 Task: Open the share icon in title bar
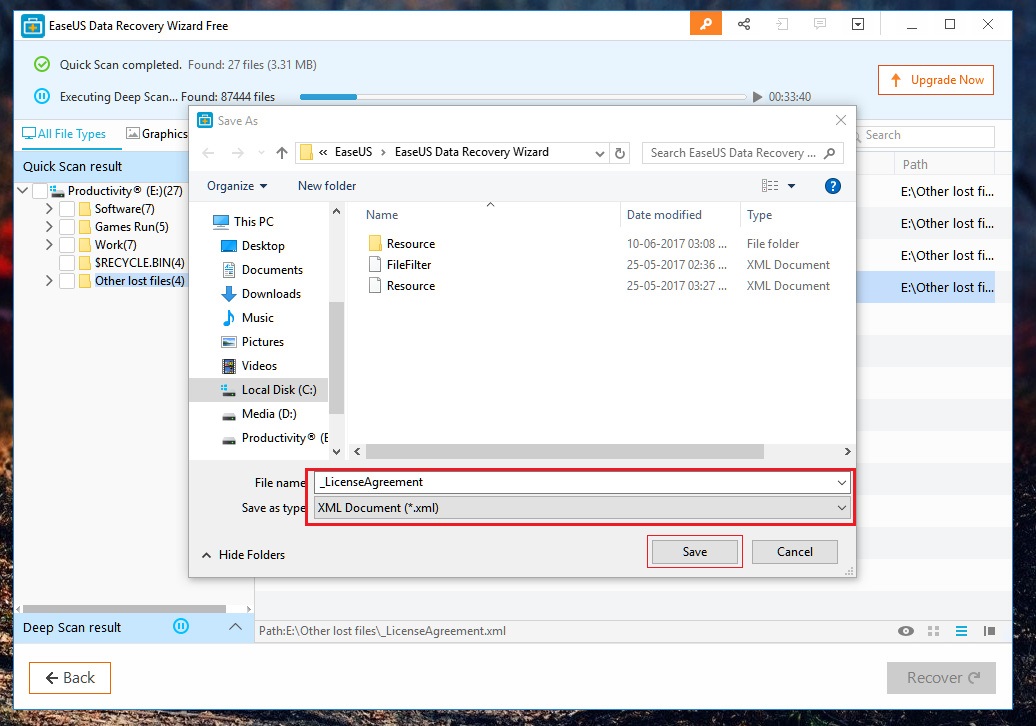pyautogui.click(x=744, y=24)
